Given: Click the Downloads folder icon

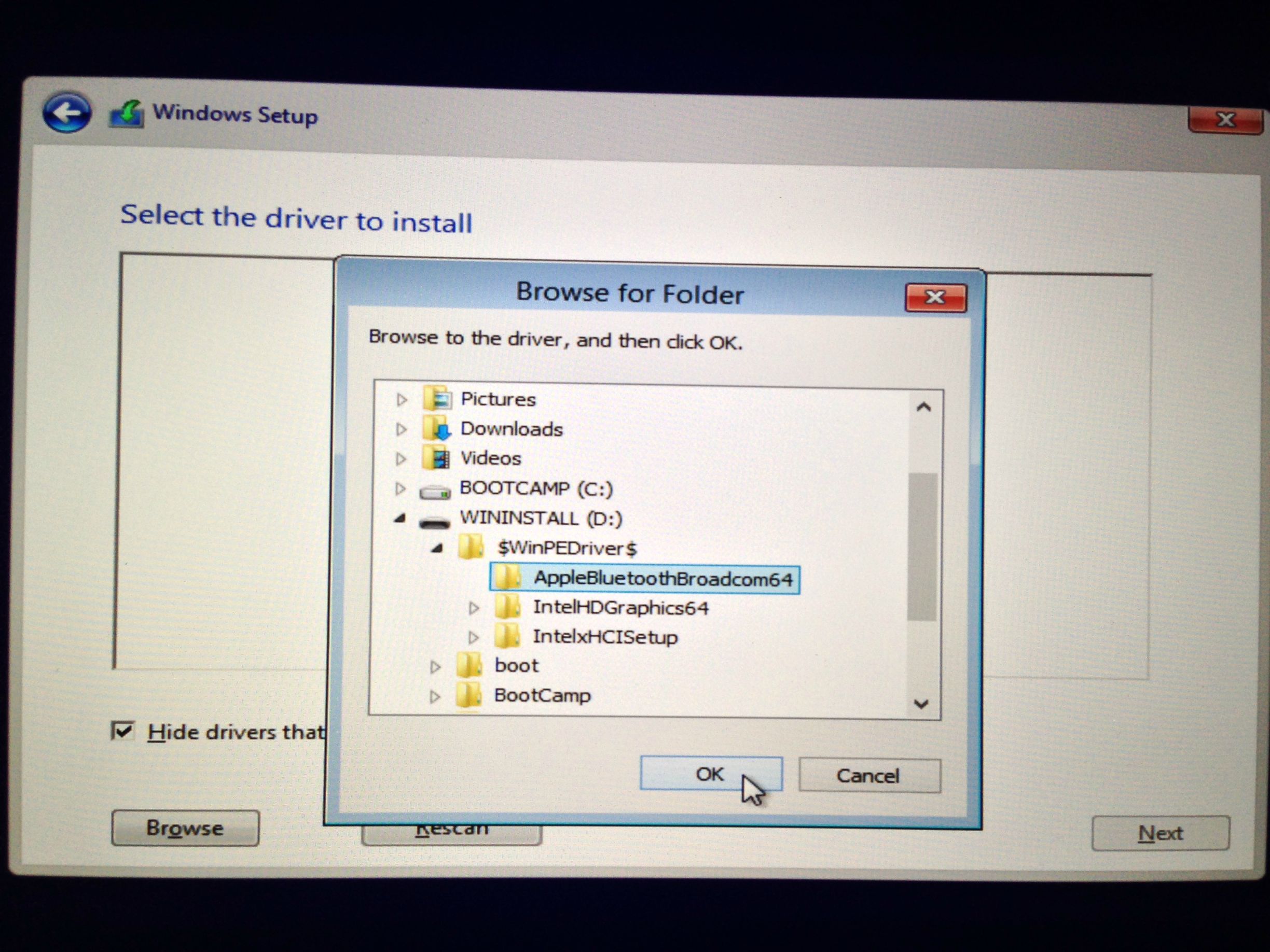Looking at the screenshot, I should point(436,428).
